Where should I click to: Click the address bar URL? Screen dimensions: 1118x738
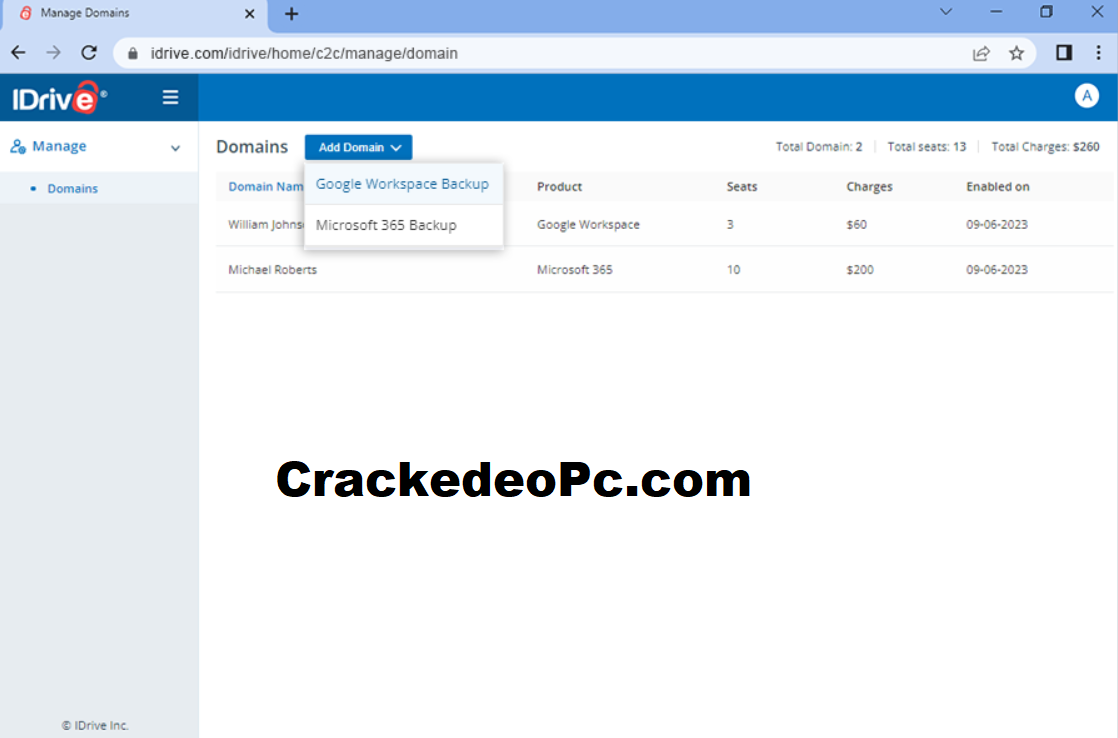[304, 53]
